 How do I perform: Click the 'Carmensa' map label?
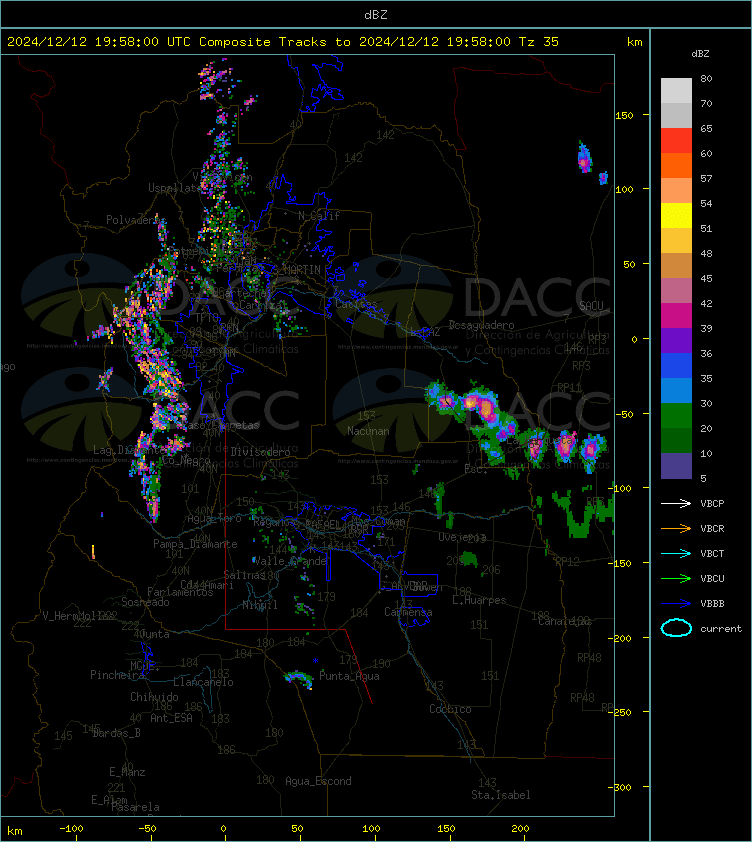click(x=408, y=612)
